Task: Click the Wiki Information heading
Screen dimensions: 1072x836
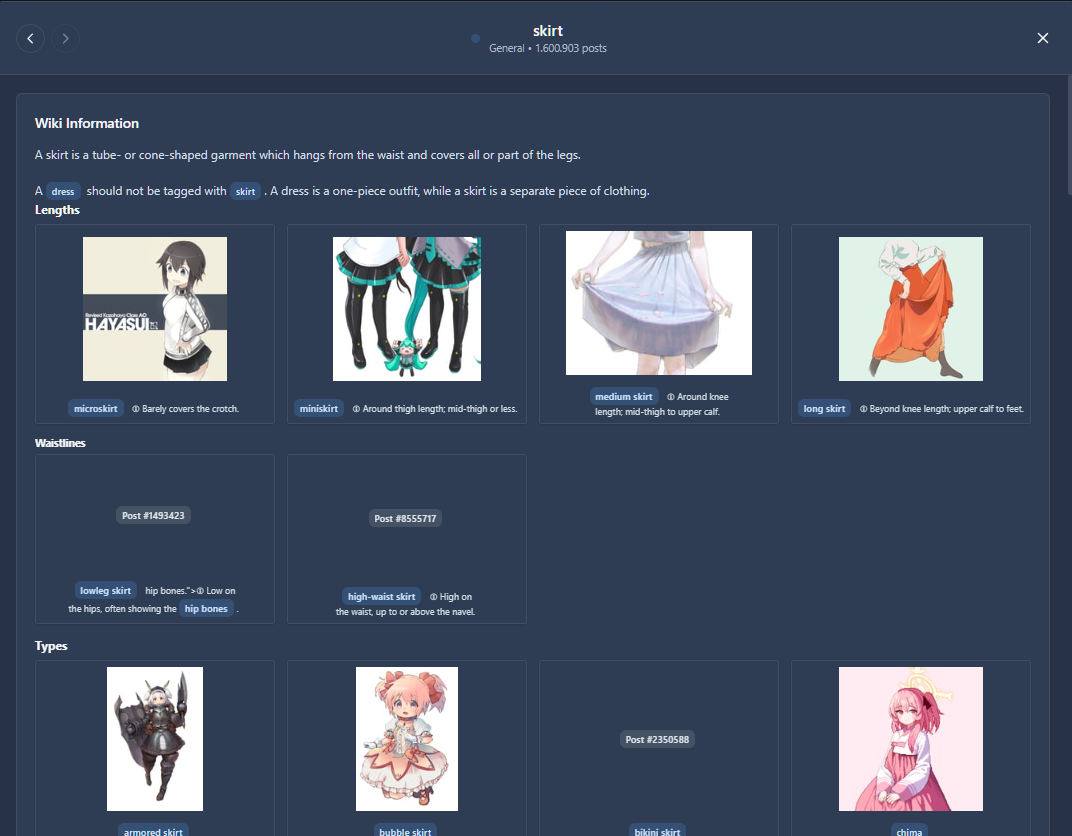Action: (x=87, y=123)
